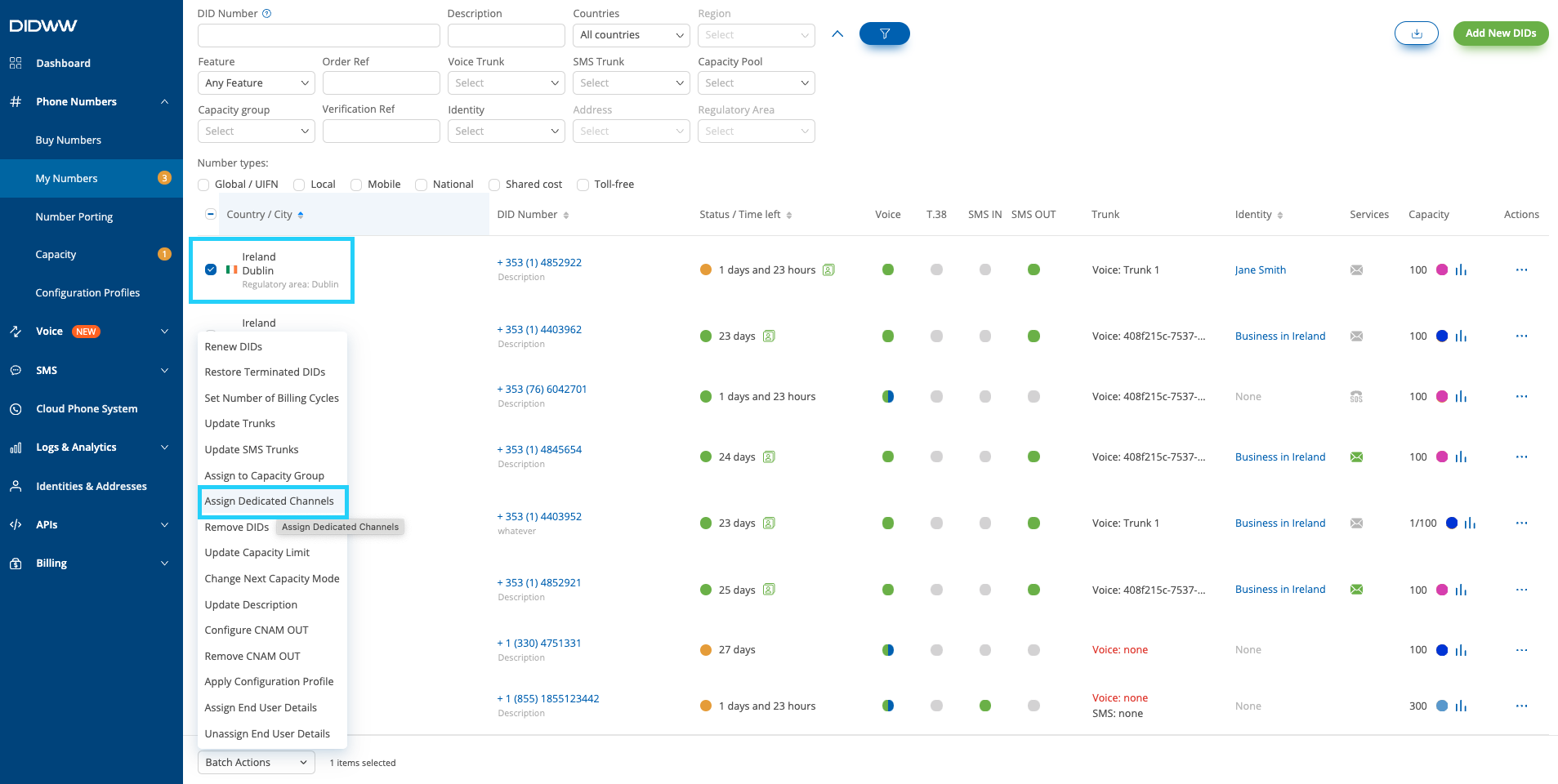Click services envelope icon for Jane Smith row
Image resolution: width=1558 pixels, height=784 pixels.
1356,269
